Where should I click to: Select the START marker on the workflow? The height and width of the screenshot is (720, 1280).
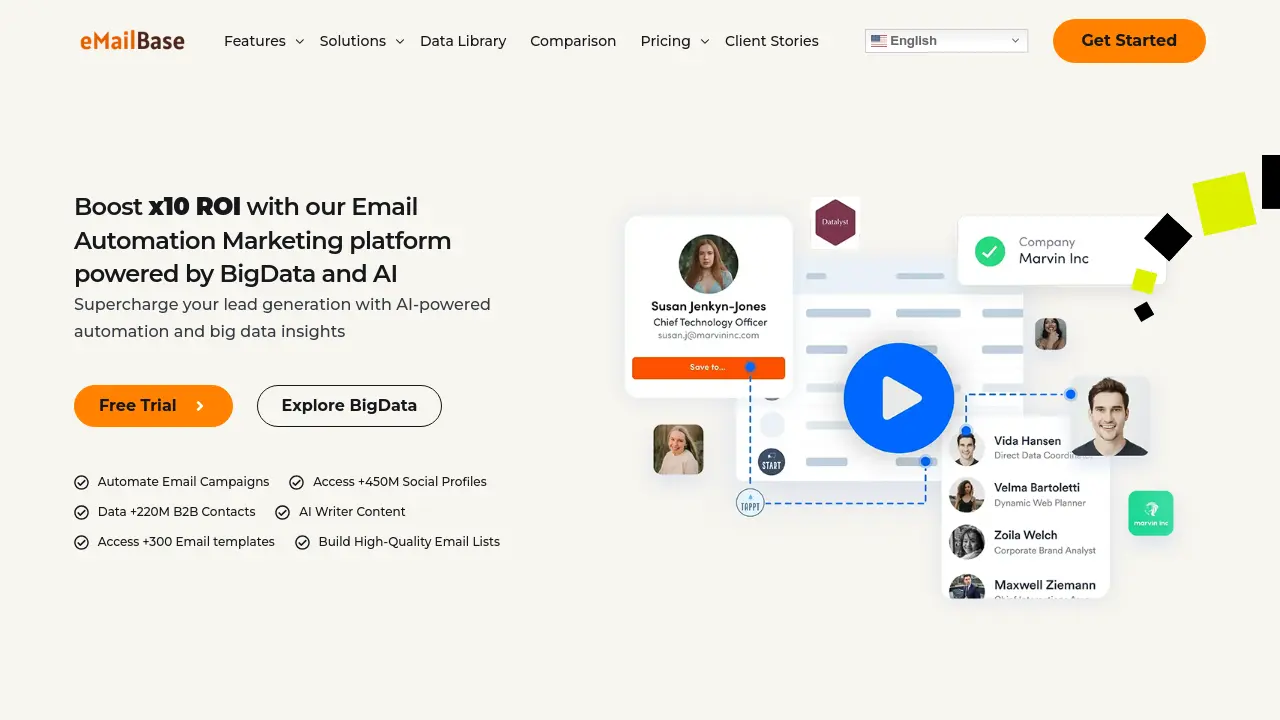(x=771, y=462)
